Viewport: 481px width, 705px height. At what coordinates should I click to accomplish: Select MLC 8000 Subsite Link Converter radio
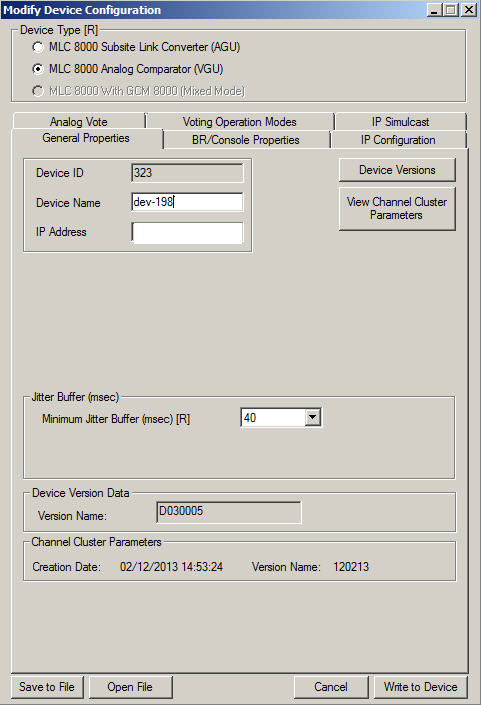[38, 47]
